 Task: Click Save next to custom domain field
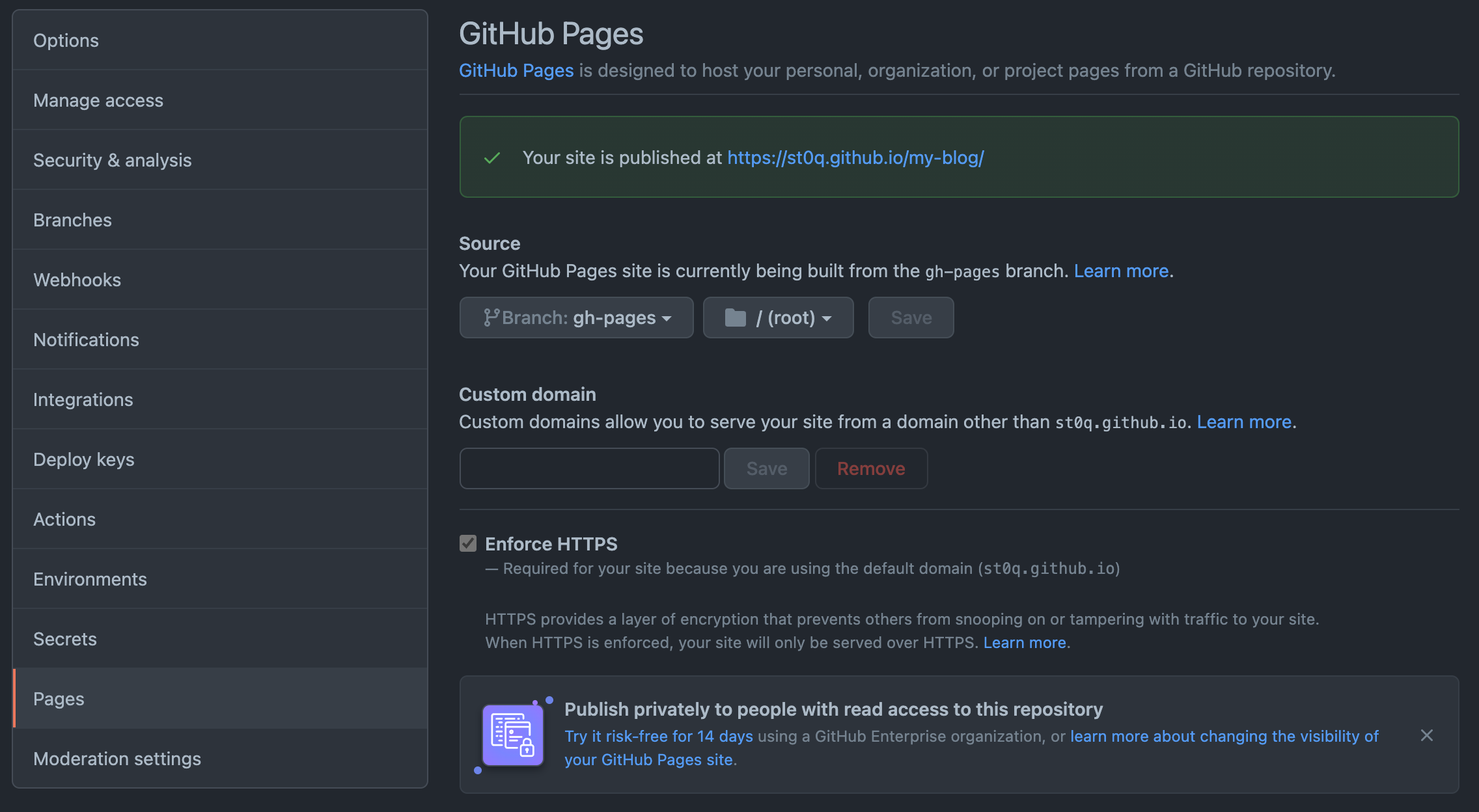[767, 468]
